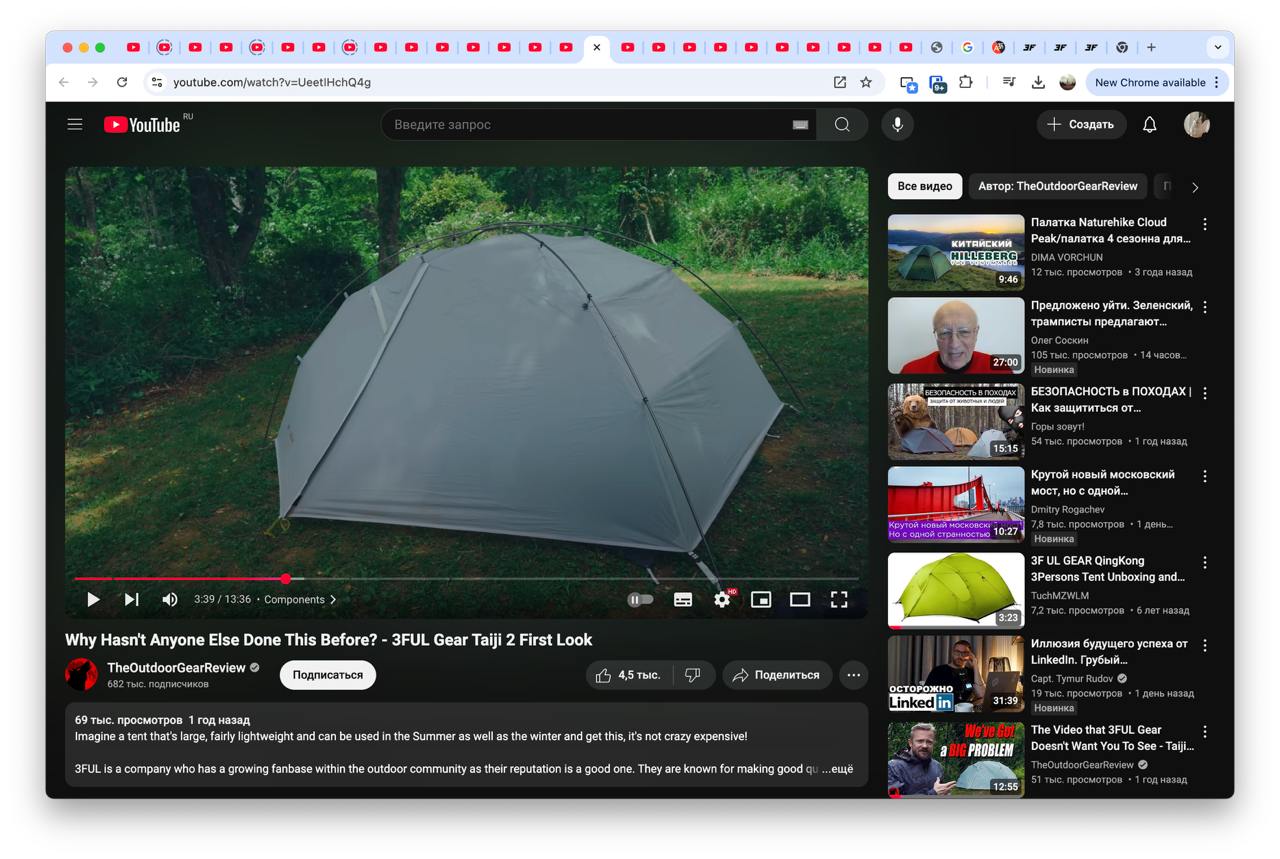The height and width of the screenshot is (859, 1280).
Task: Open options for Иллюзия будущего успеха video
Action: 1205,645
